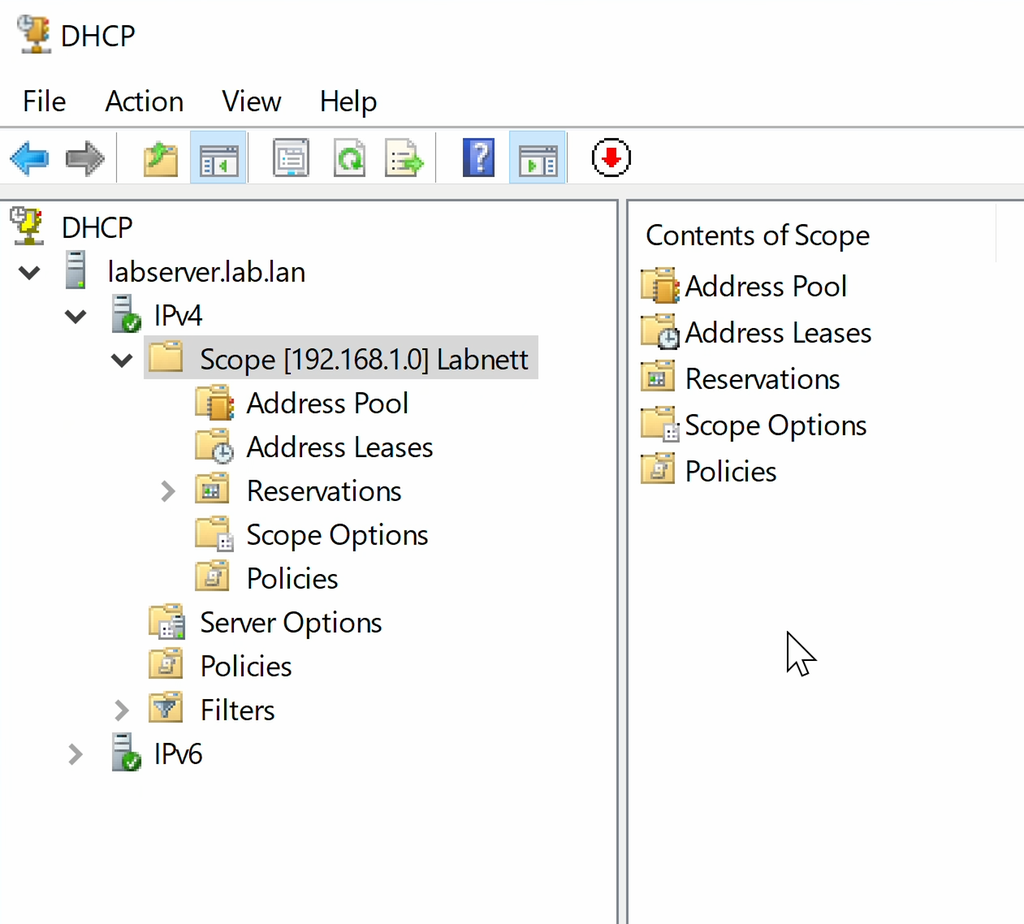Collapse the Scope [192.168.1.0] Labnett node
The image size is (1024, 924).
pyautogui.click(x=122, y=360)
